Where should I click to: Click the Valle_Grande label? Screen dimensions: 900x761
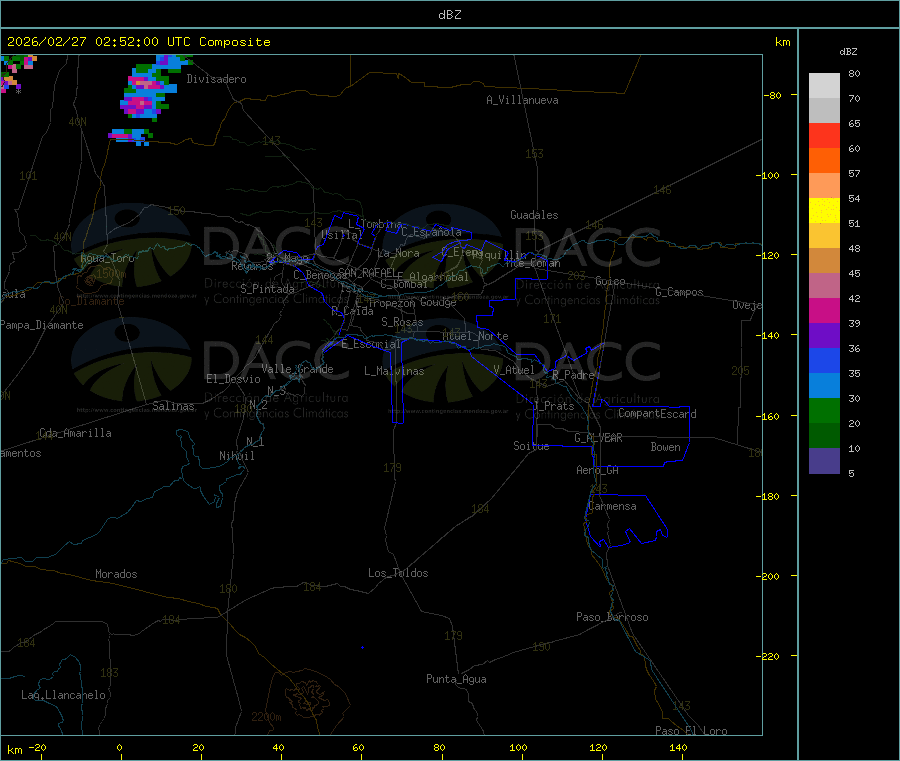coord(297,369)
